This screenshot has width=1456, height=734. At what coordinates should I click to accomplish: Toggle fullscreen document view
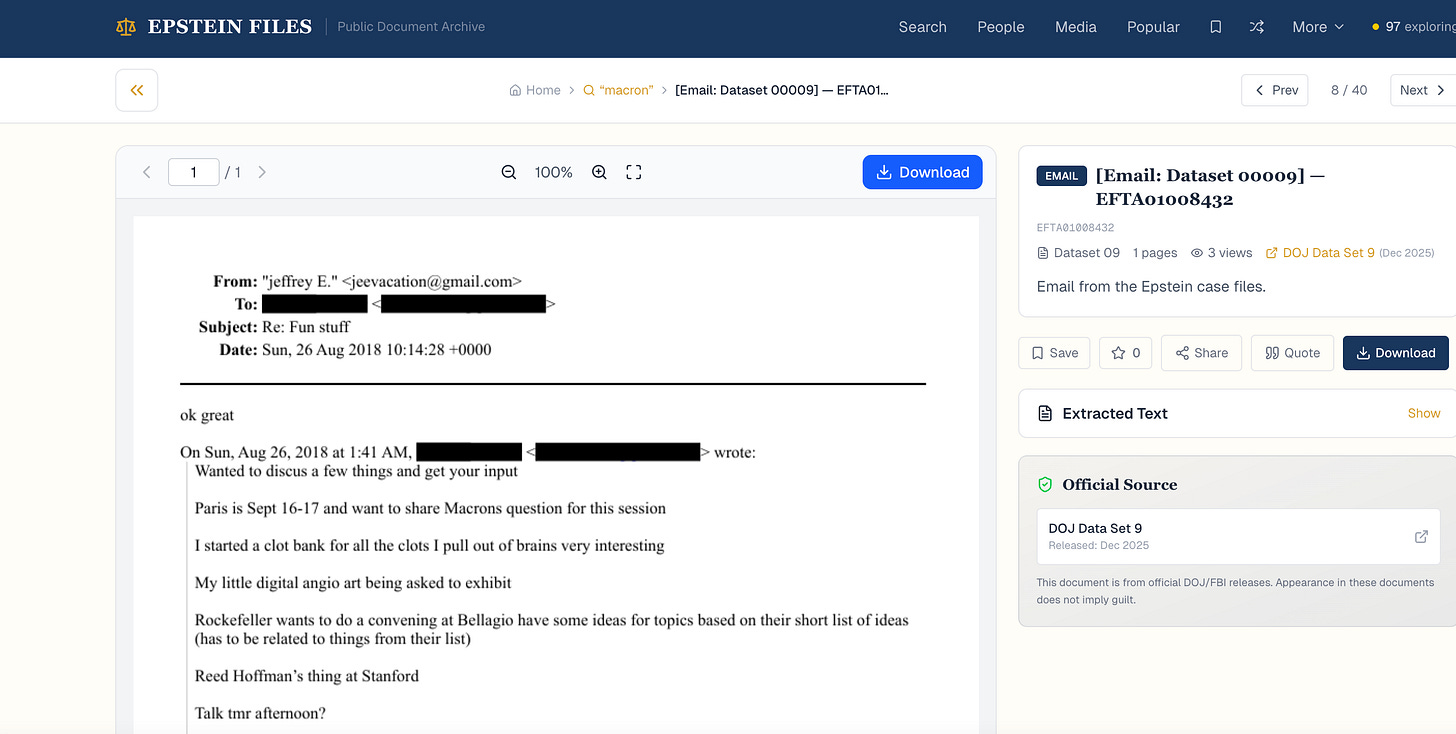633,172
